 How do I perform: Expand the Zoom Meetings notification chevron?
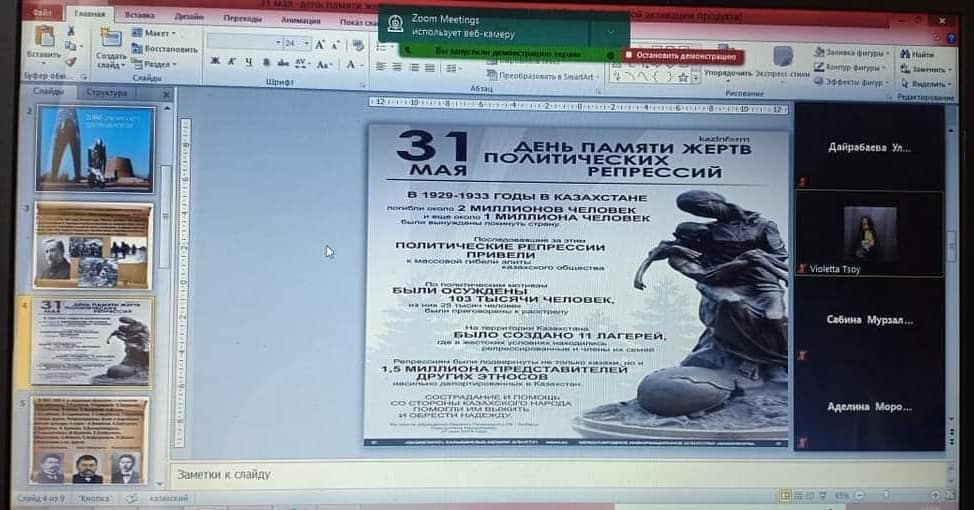[x=610, y=31]
